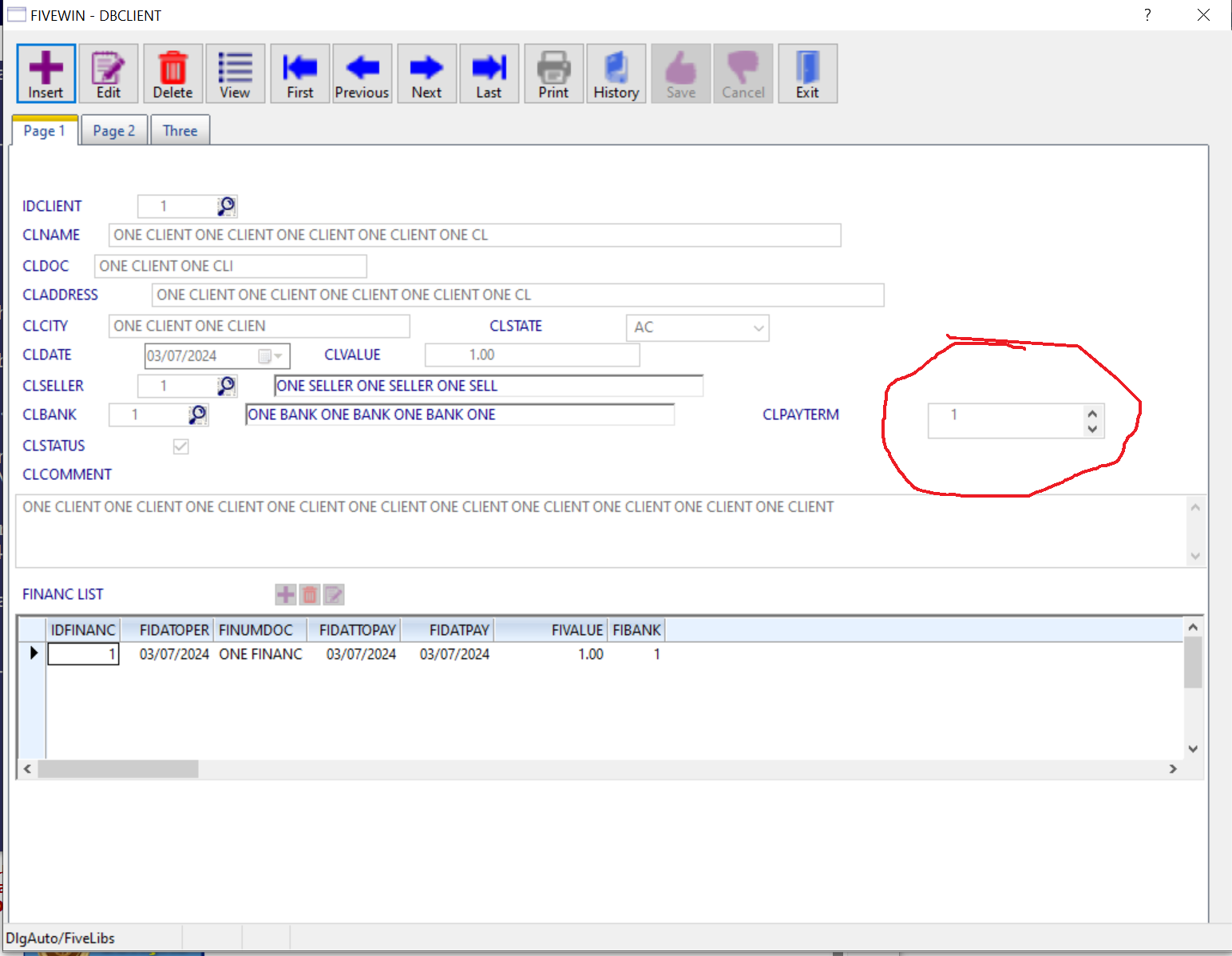This screenshot has width=1232, height=956.
Task: Click the seller name field
Action: click(x=489, y=387)
